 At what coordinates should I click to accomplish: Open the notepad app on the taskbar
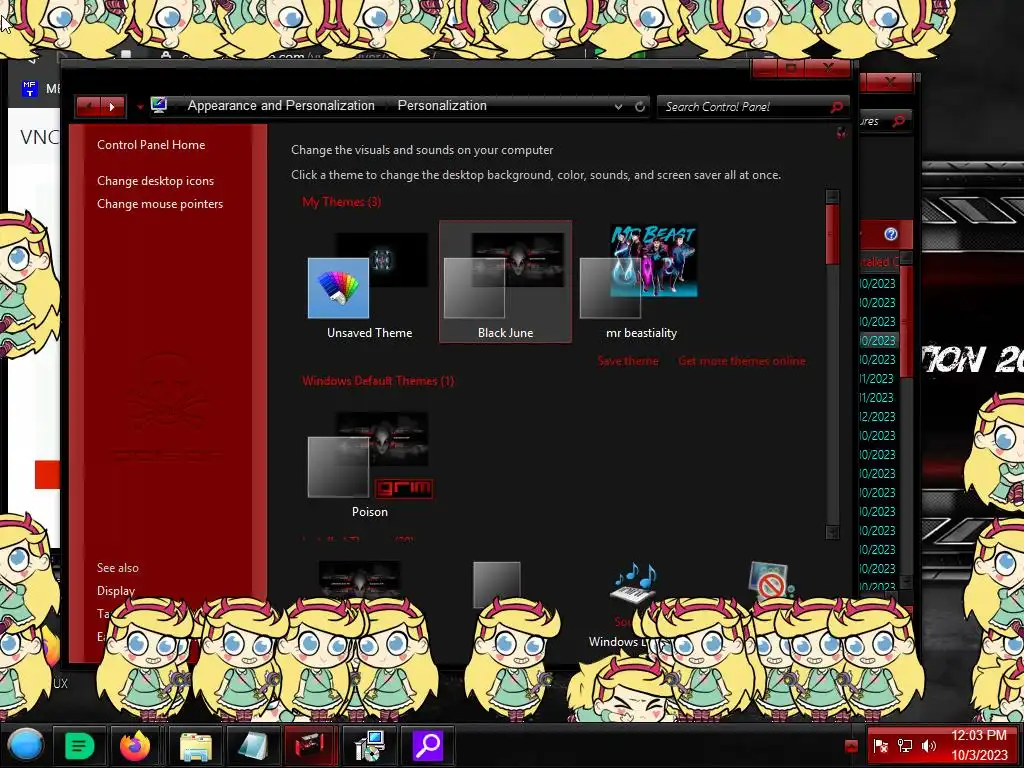253,745
